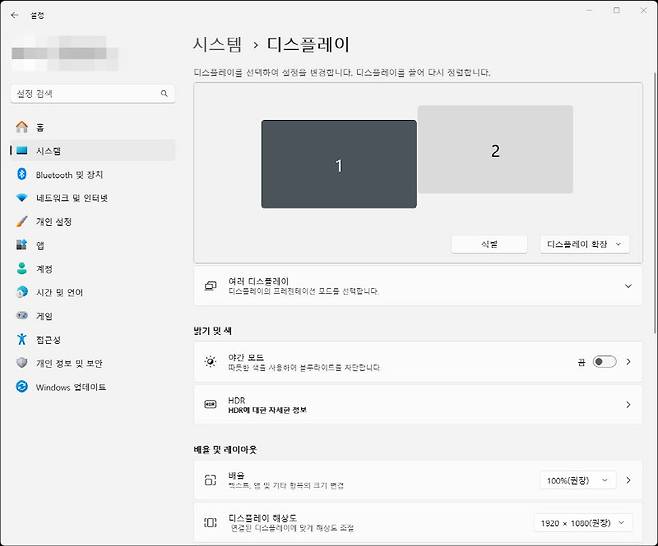Focus the 설정 검색 search field
The width and height of the screenshot is (658, 546).
[x=93, y=94]
